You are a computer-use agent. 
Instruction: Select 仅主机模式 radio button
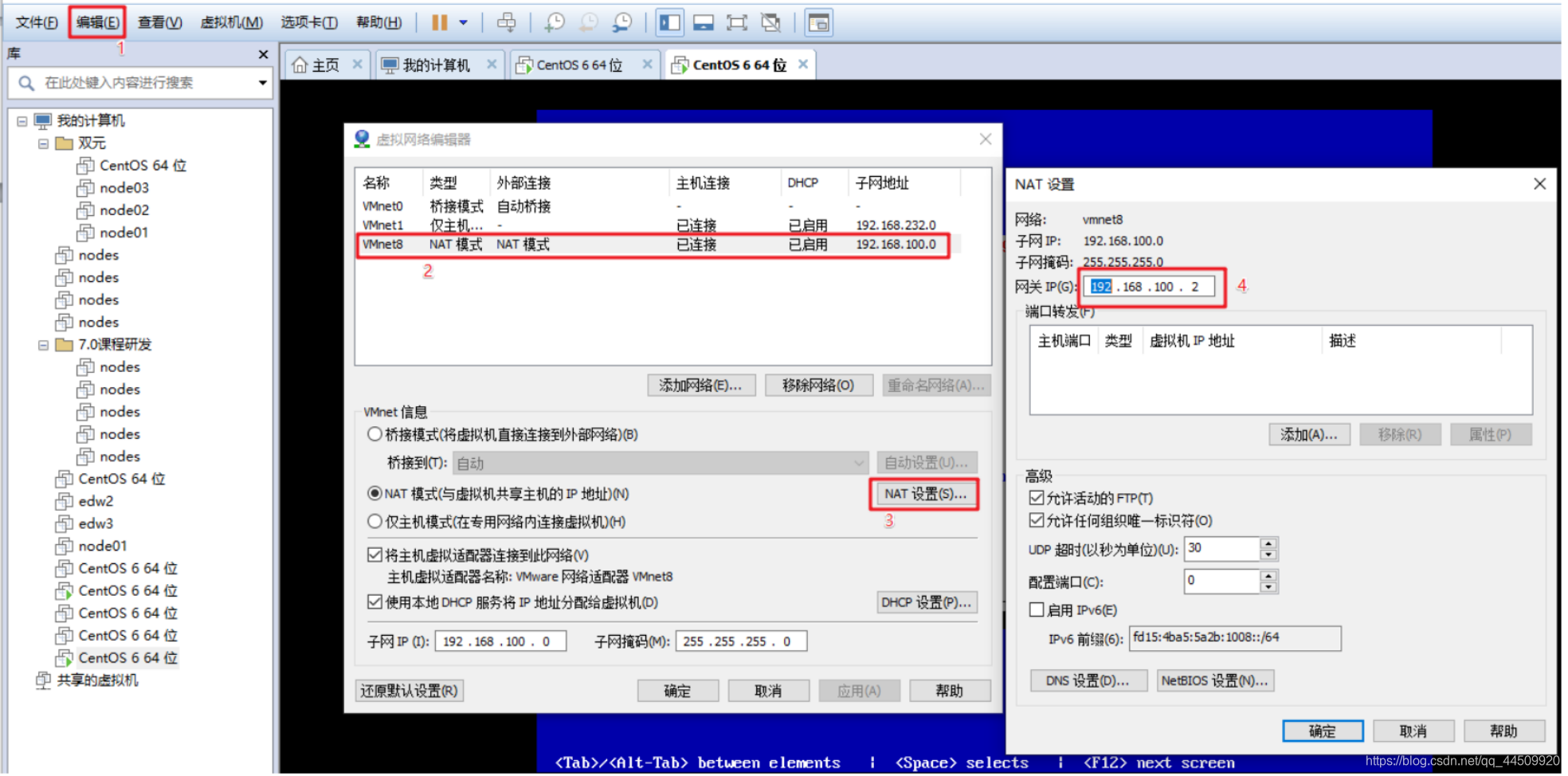(x=374, y=521)
